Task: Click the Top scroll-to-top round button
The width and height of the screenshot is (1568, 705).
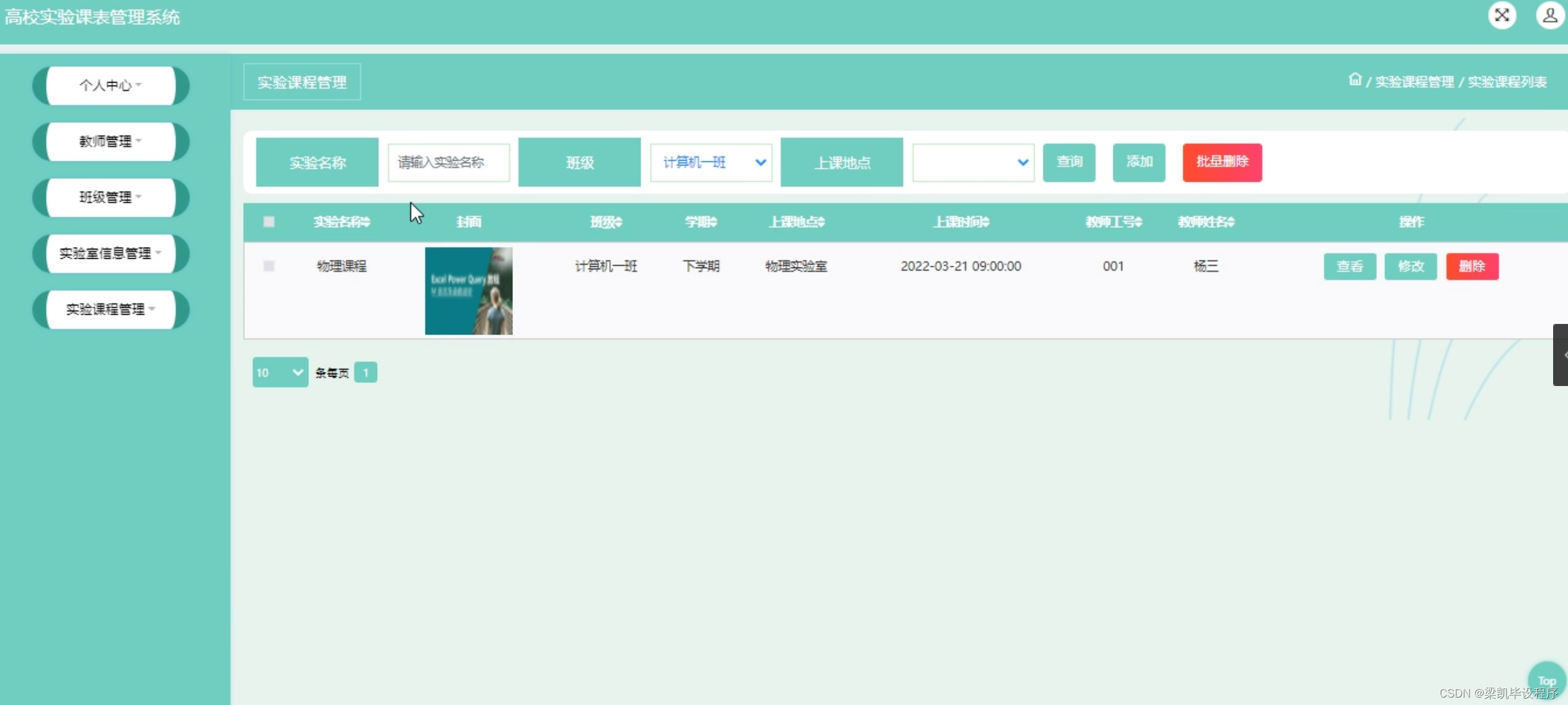Action: 1546,679
